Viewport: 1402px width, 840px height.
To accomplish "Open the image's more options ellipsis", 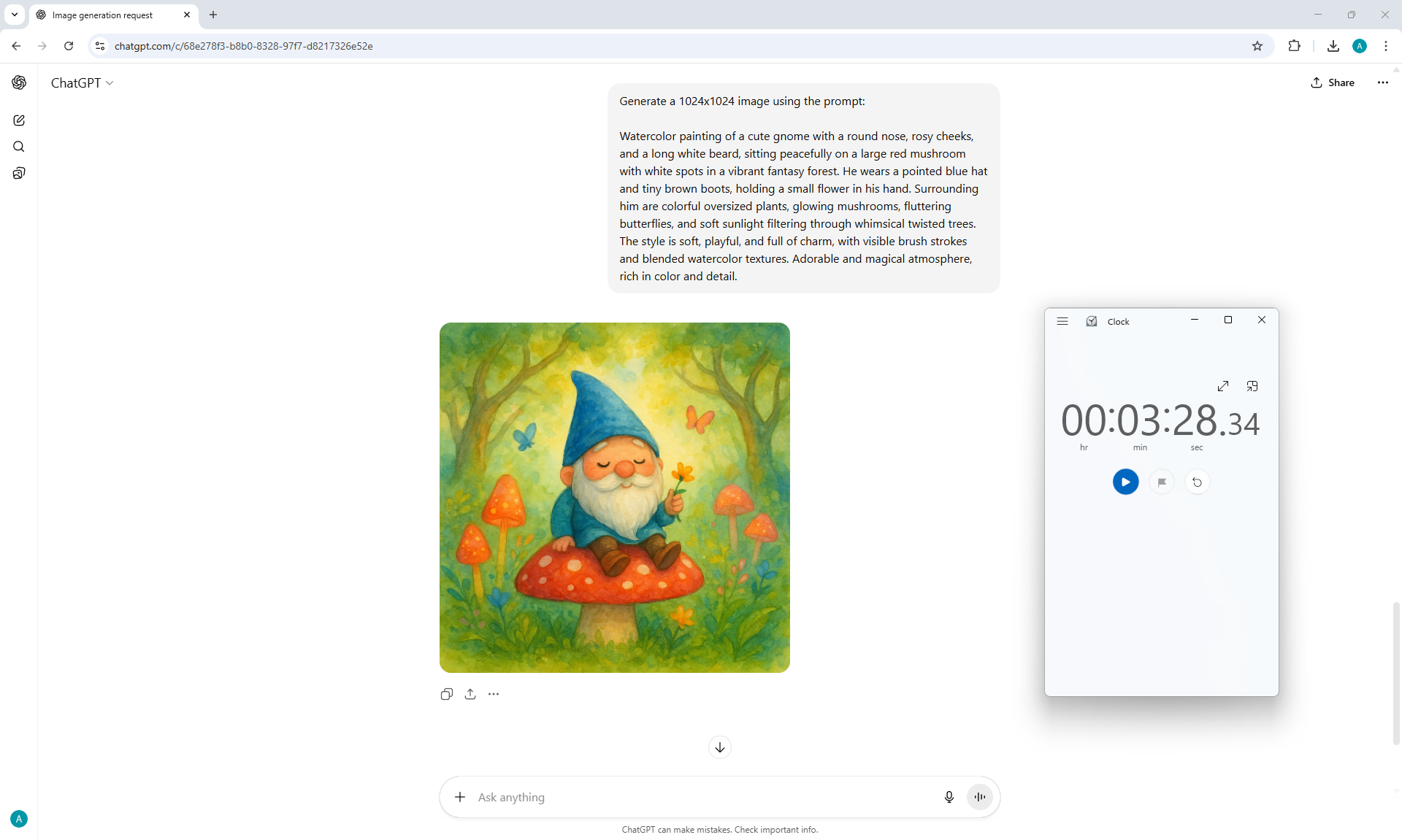I will (494, 694).
